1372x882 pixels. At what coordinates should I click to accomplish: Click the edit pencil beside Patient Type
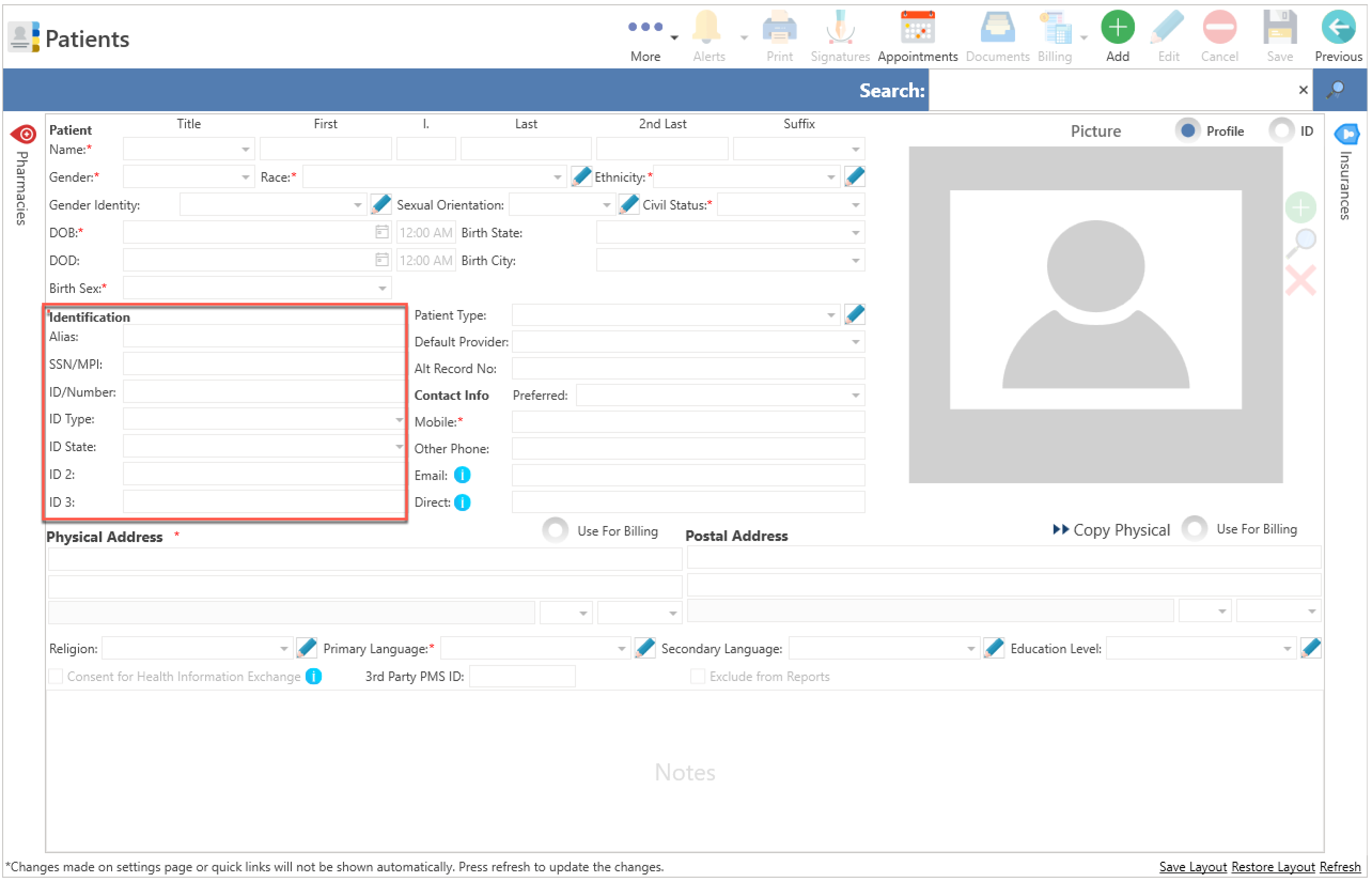pyautogui.click(x=855, y=315)
